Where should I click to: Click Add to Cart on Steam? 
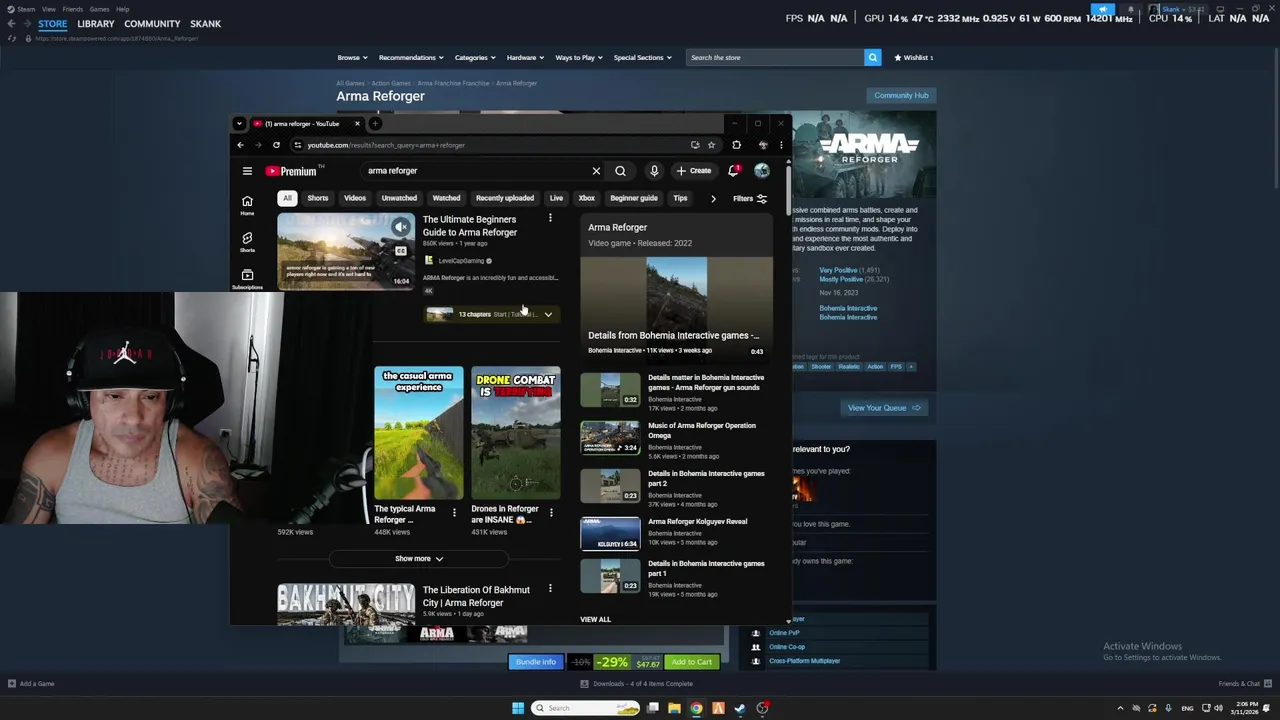point(692,662)
